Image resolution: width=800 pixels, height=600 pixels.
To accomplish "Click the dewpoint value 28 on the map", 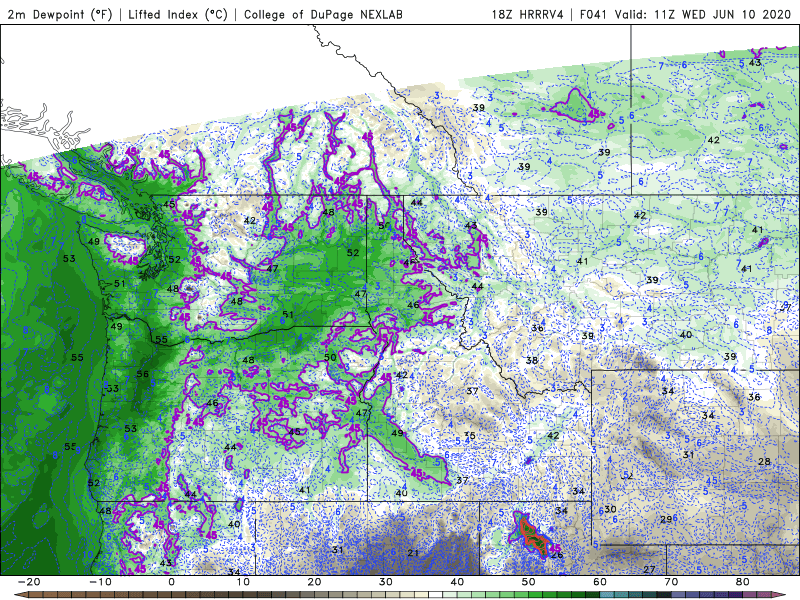I will pyautogui.click(x=764, y=461).
